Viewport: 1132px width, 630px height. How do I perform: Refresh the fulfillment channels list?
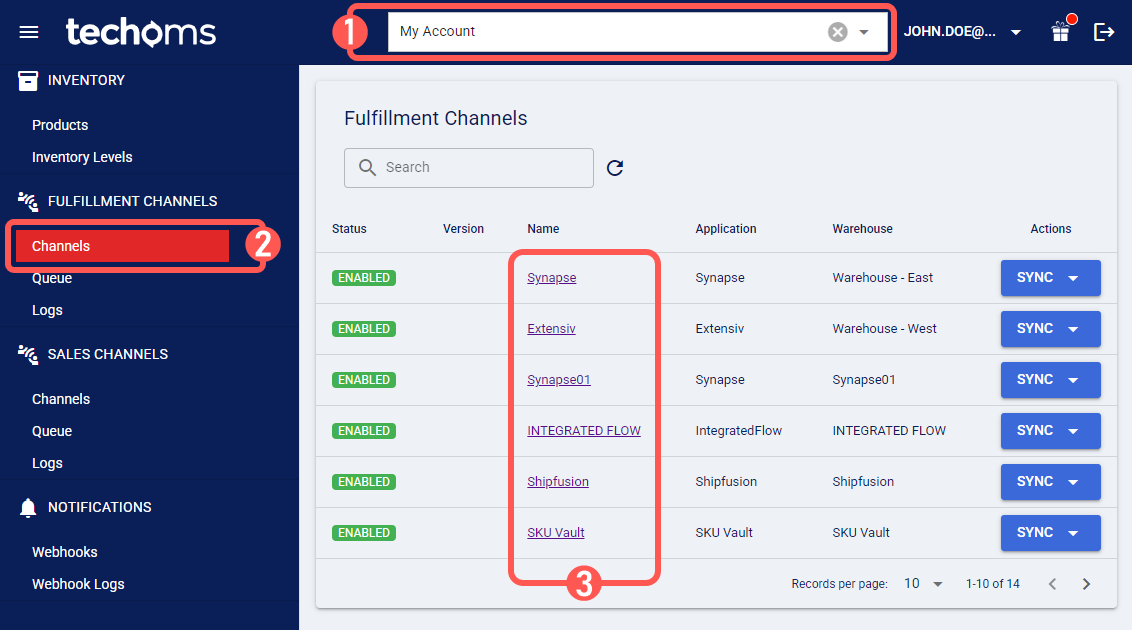[x=615, y=168]
